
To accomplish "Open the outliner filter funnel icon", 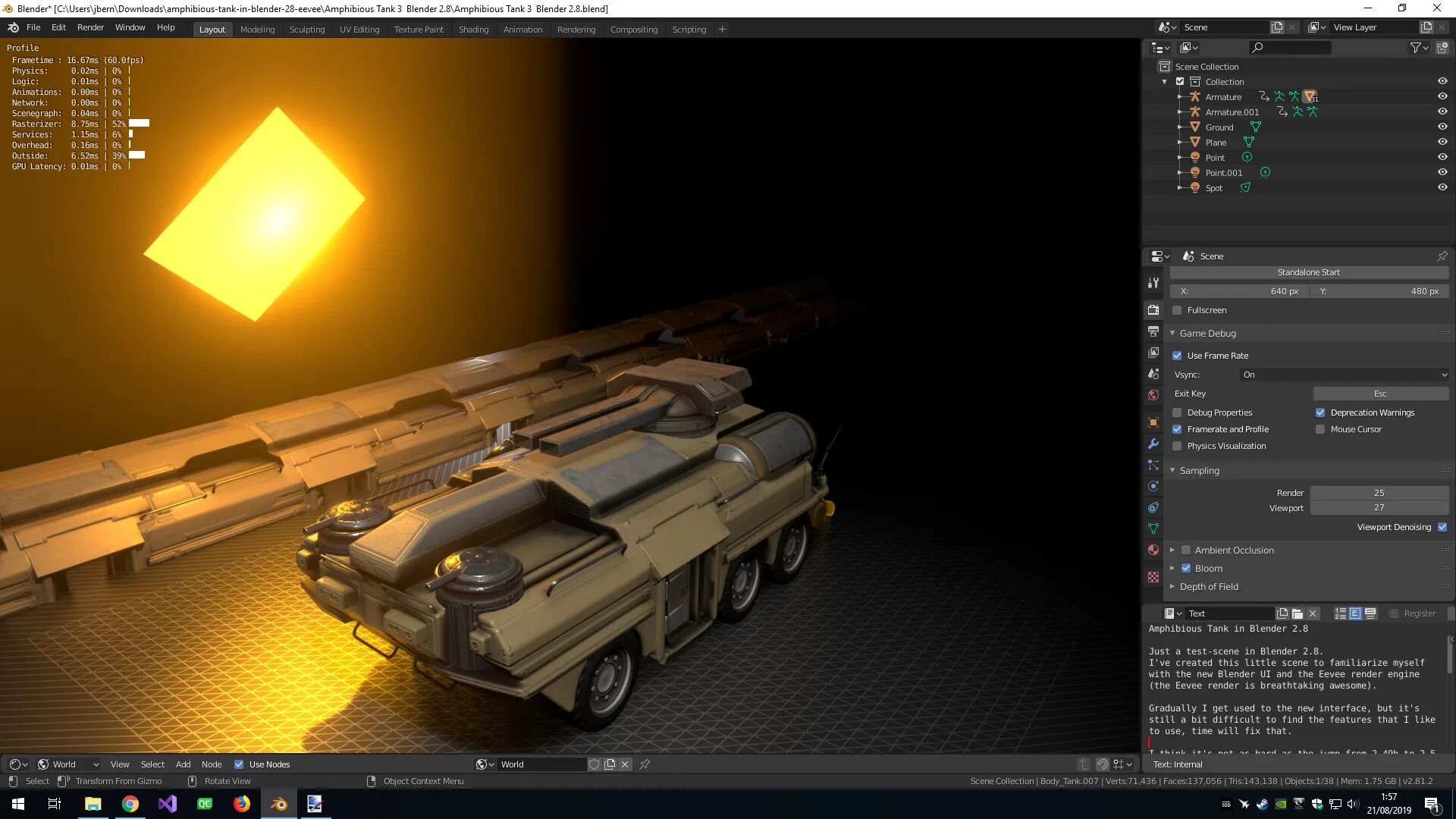I will [1416, 48].
